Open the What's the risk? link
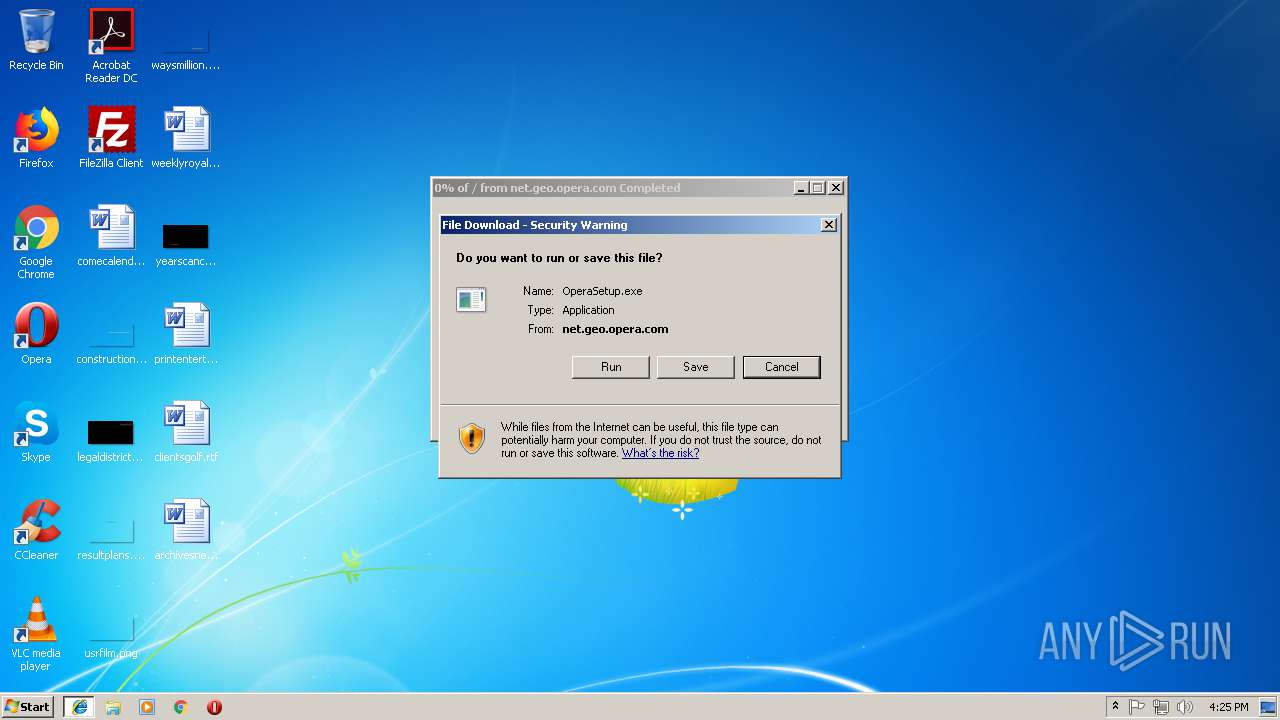Image resolution: width=1280 pixels, height=720 pixels. pos(660,453)
